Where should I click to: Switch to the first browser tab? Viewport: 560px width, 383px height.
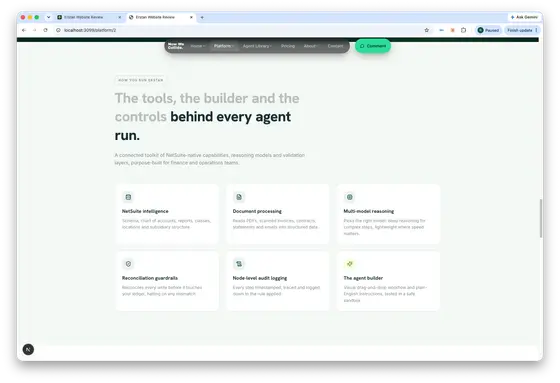pyautogui.click(x=89, y=17)
